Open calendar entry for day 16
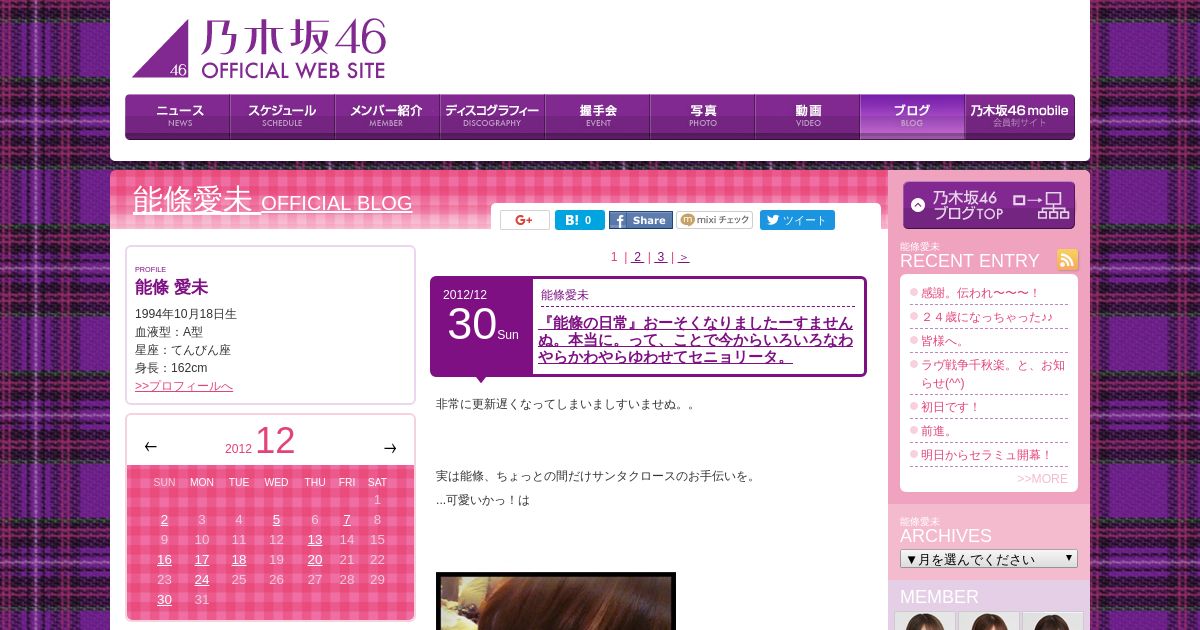1200x630 pixels. tap(164, 560)
